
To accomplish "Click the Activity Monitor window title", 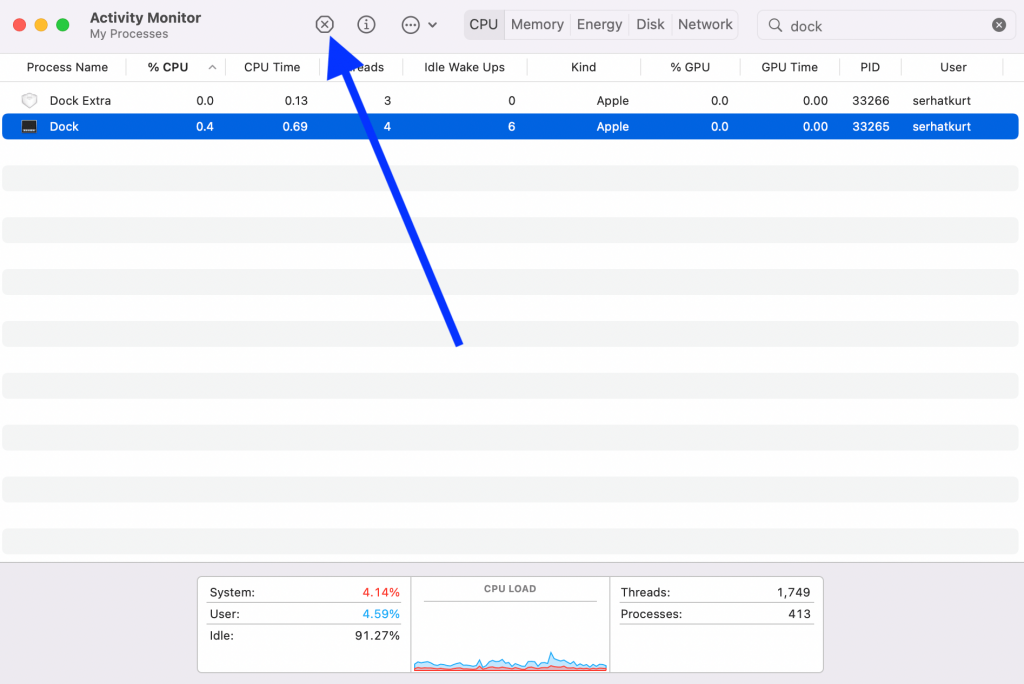I will click(145, 18).
